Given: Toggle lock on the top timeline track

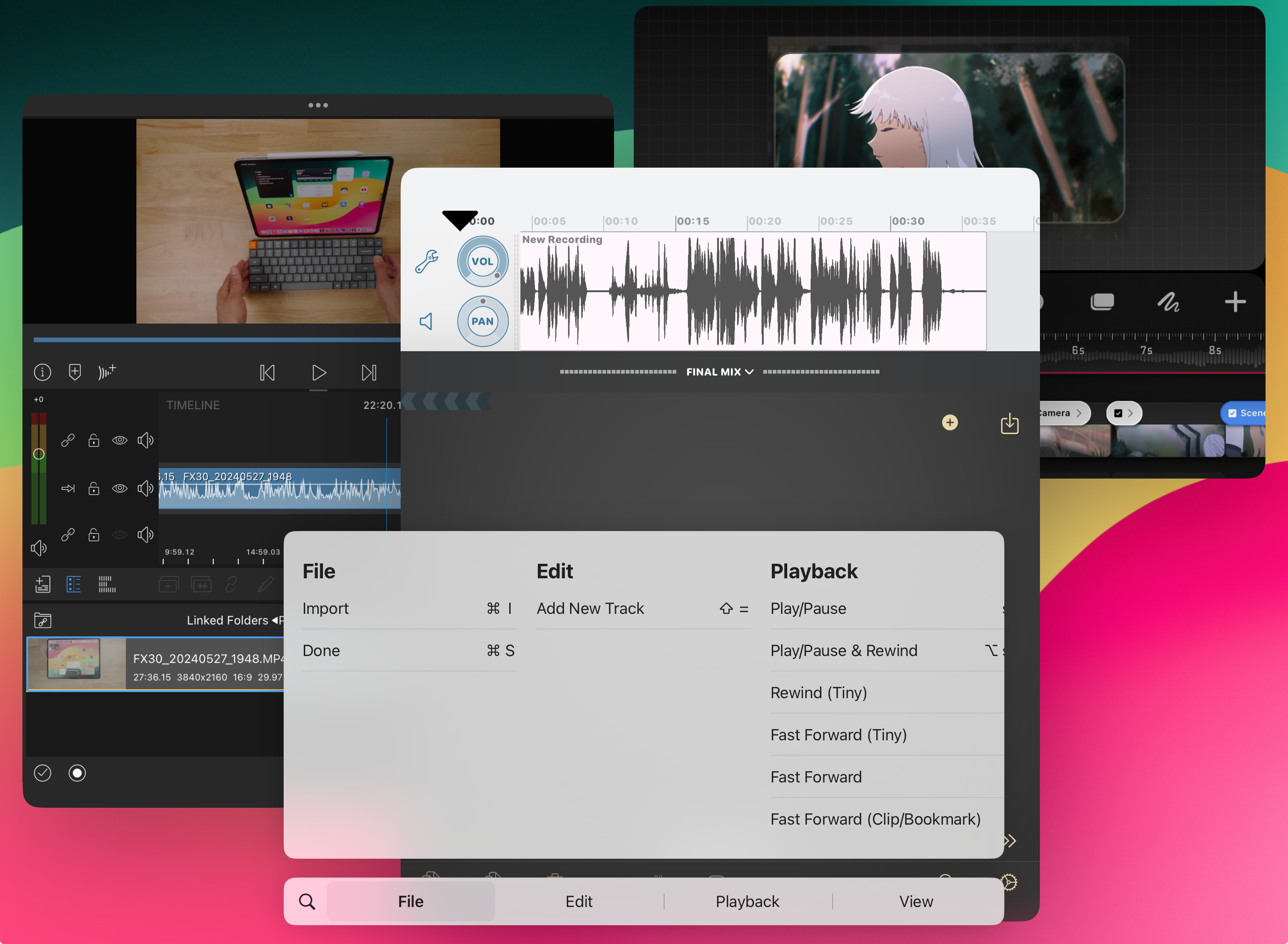Looking at the screenshot, I should [x=94, y=440].
